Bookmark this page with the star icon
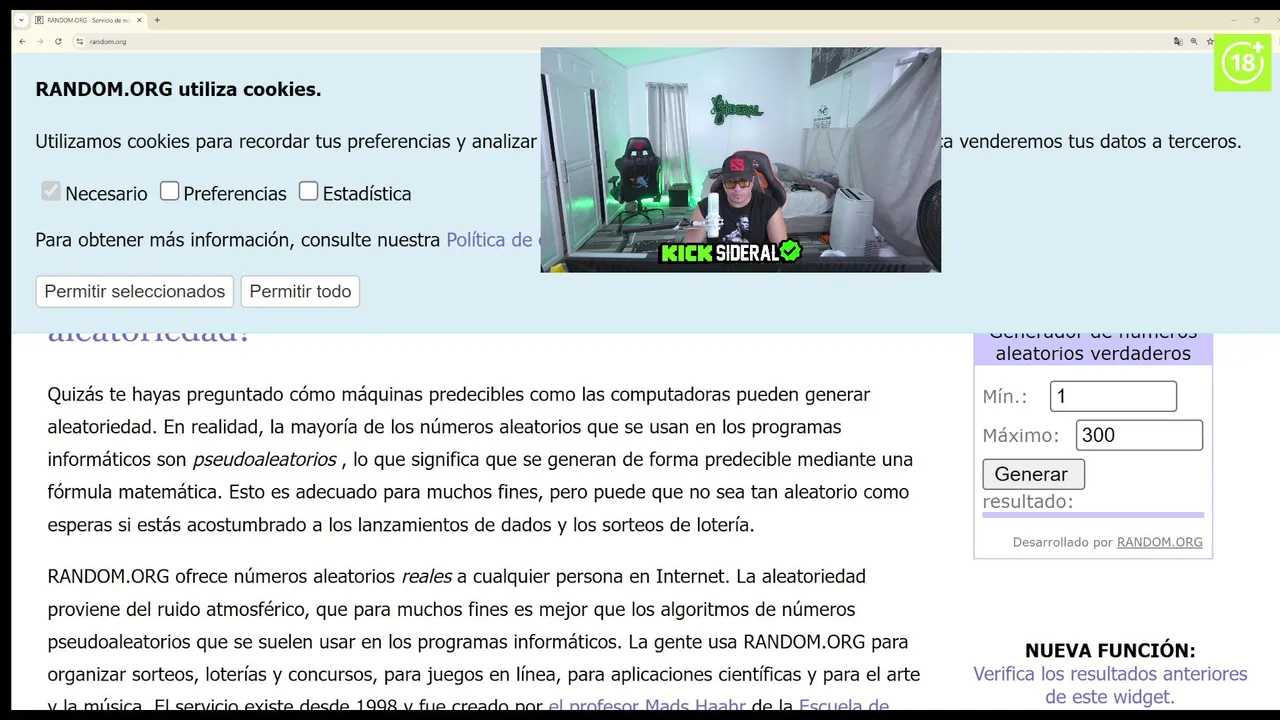The width and height of the screenshot is (1280, 720). point(1210,41)
